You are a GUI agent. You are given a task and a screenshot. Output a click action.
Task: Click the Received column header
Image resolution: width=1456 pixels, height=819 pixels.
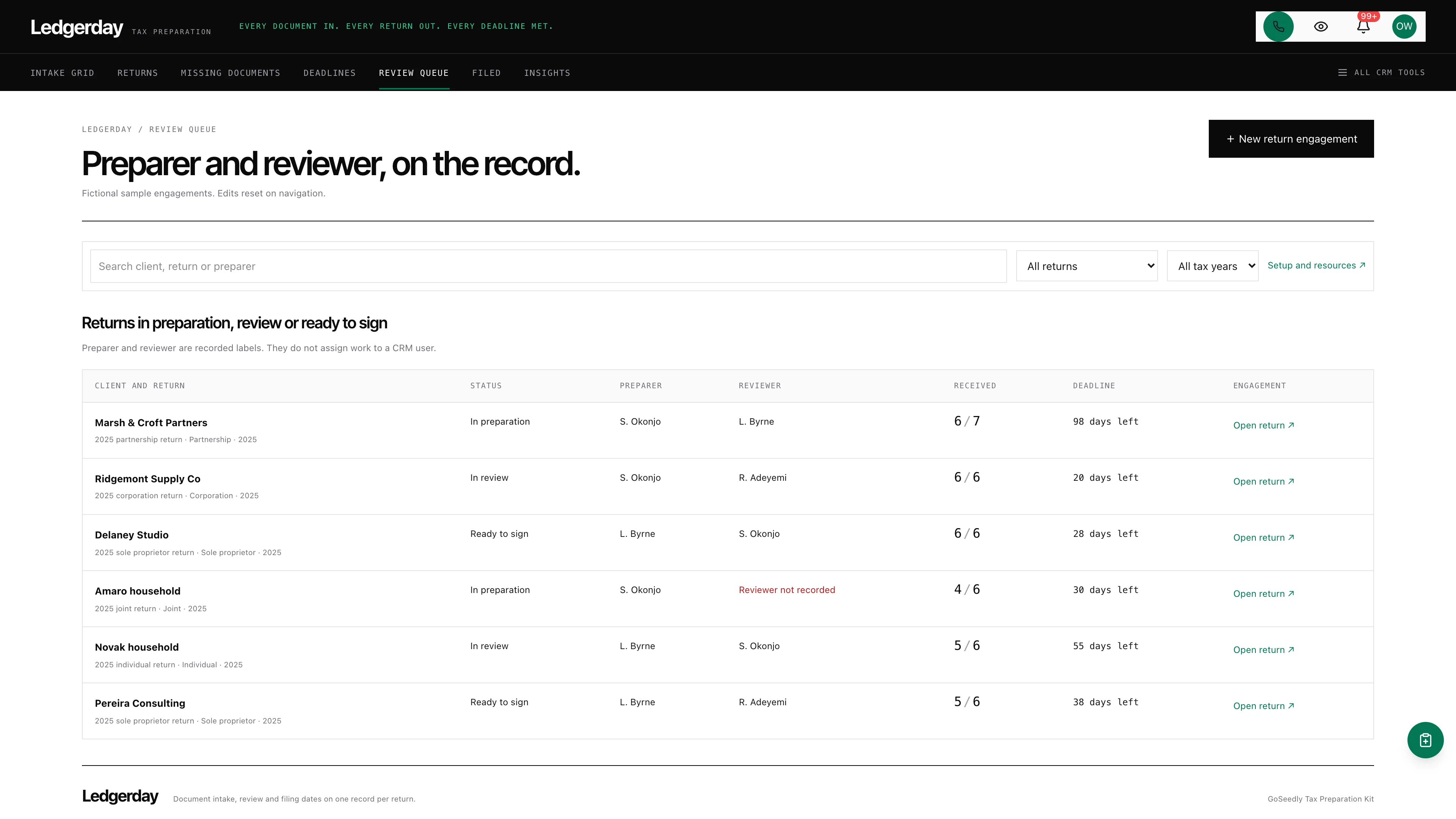[x=975, y=386]
